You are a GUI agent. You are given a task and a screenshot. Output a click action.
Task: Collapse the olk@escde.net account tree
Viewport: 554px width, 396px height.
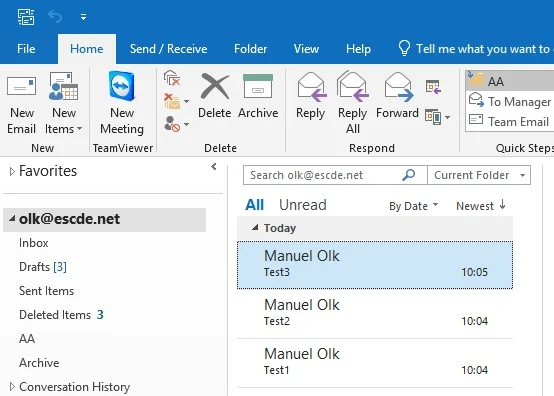(x=12, y=219)
